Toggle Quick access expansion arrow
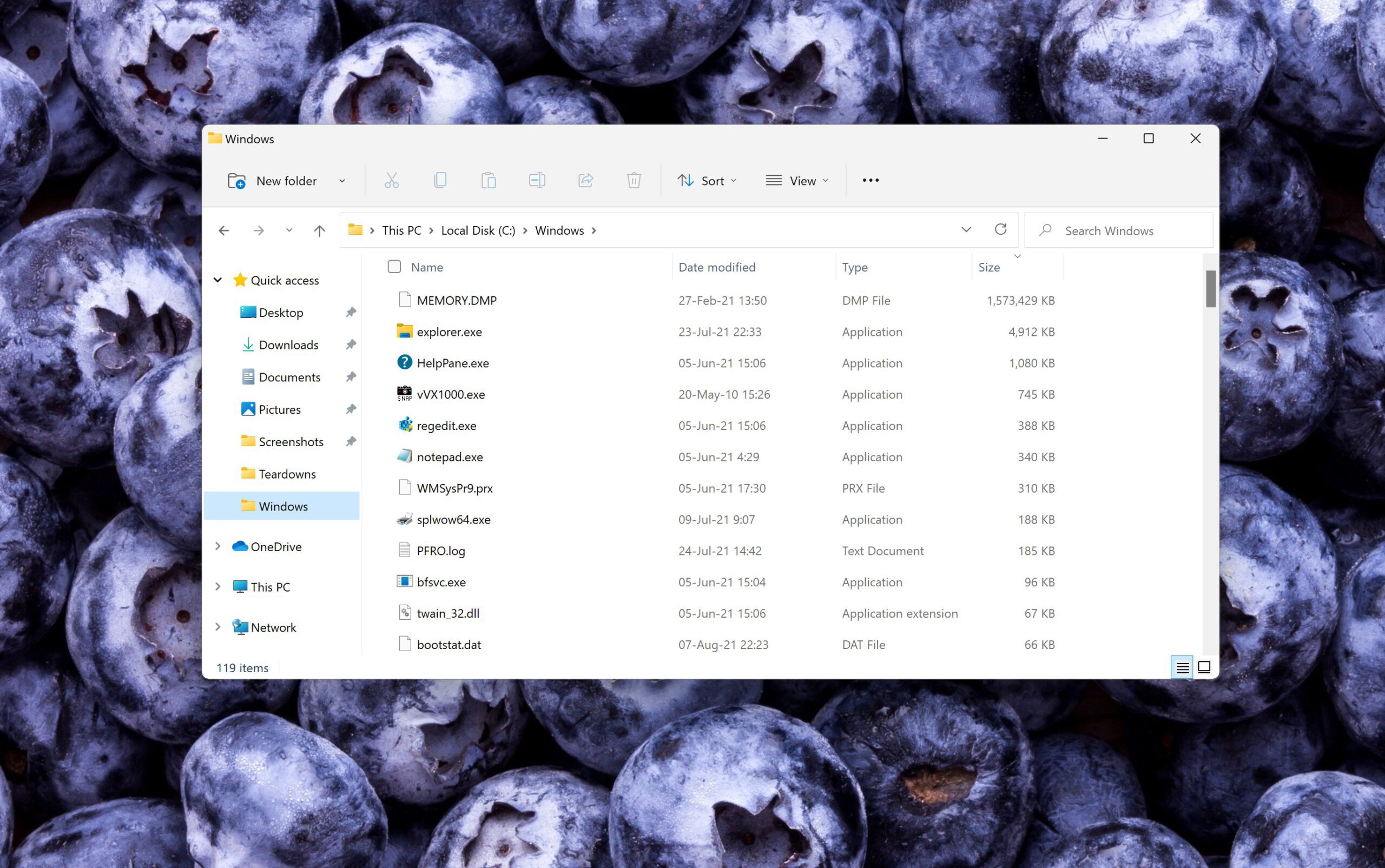 click(x=218, y=280)
